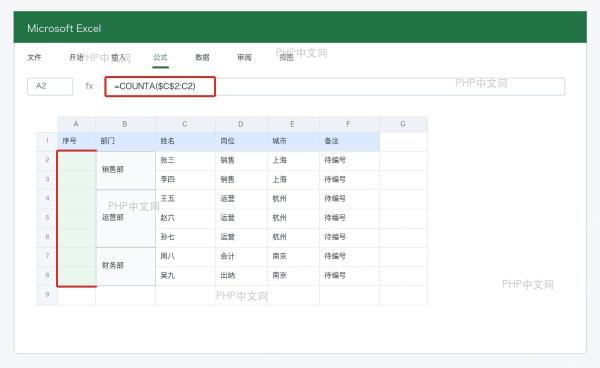Click the cell containing 周八
This screenshot has width=600, height=368.
pyautogui.click(x=185, y=256)
